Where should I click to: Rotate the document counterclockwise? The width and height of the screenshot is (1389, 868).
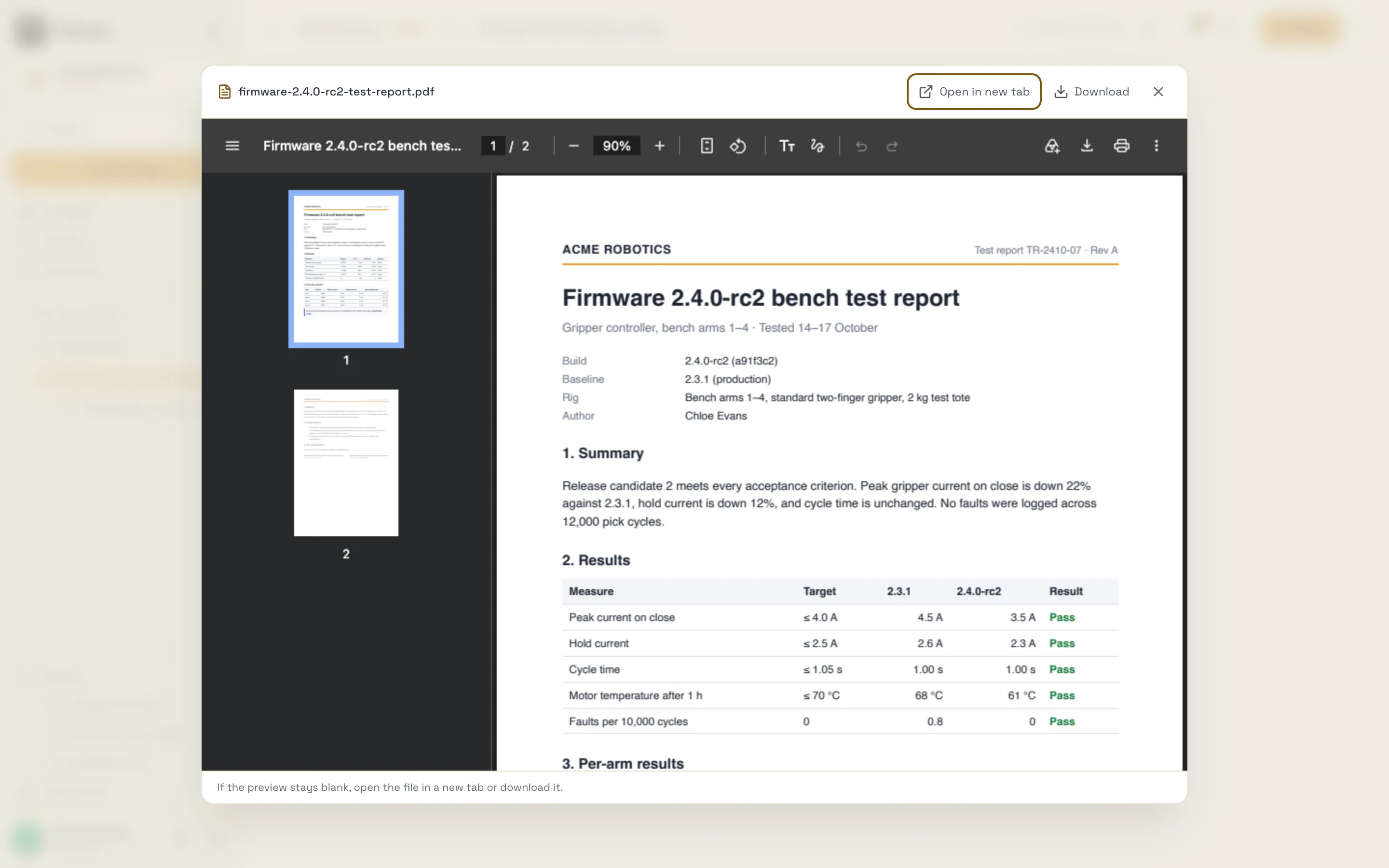[738, 146]
